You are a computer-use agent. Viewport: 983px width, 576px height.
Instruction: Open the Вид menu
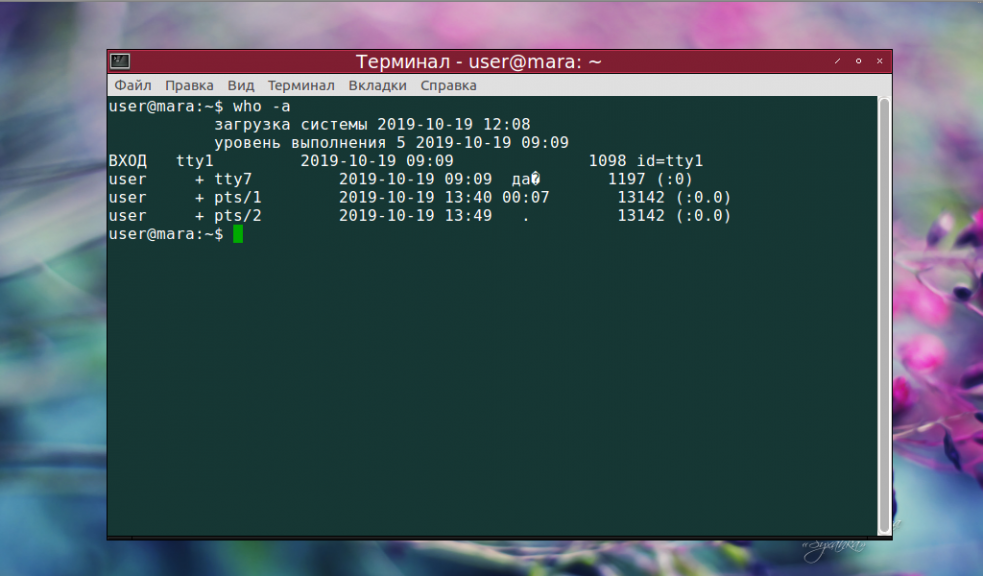[x=240, y=85]
